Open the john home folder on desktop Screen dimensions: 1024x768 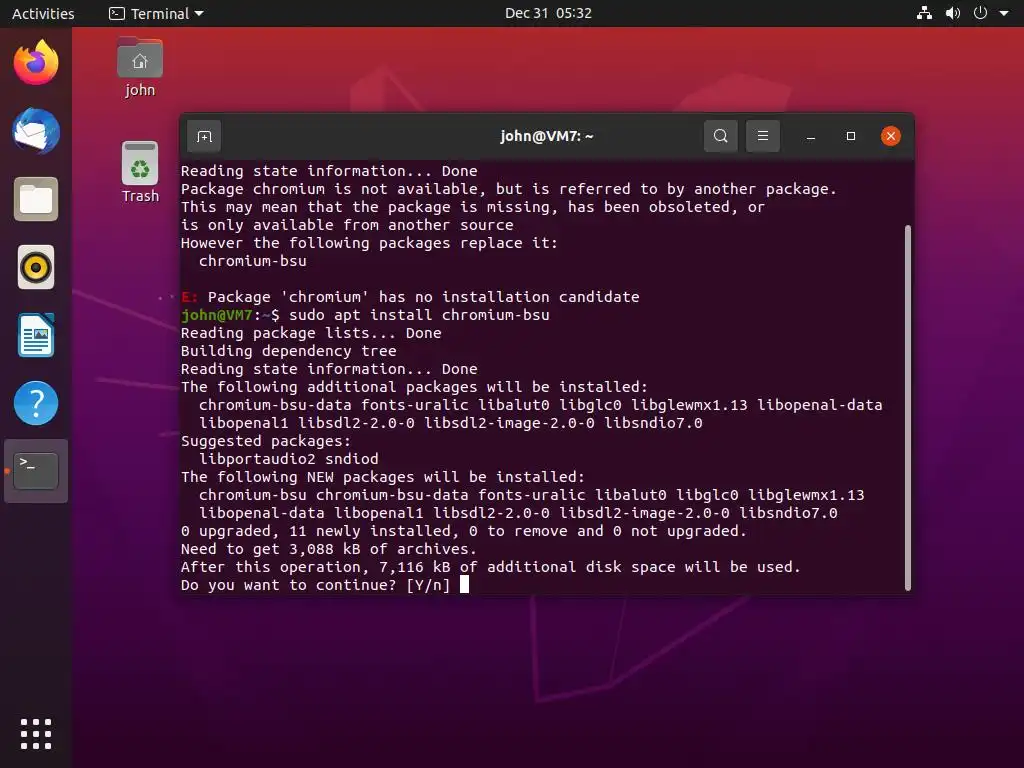pos(140,67)
